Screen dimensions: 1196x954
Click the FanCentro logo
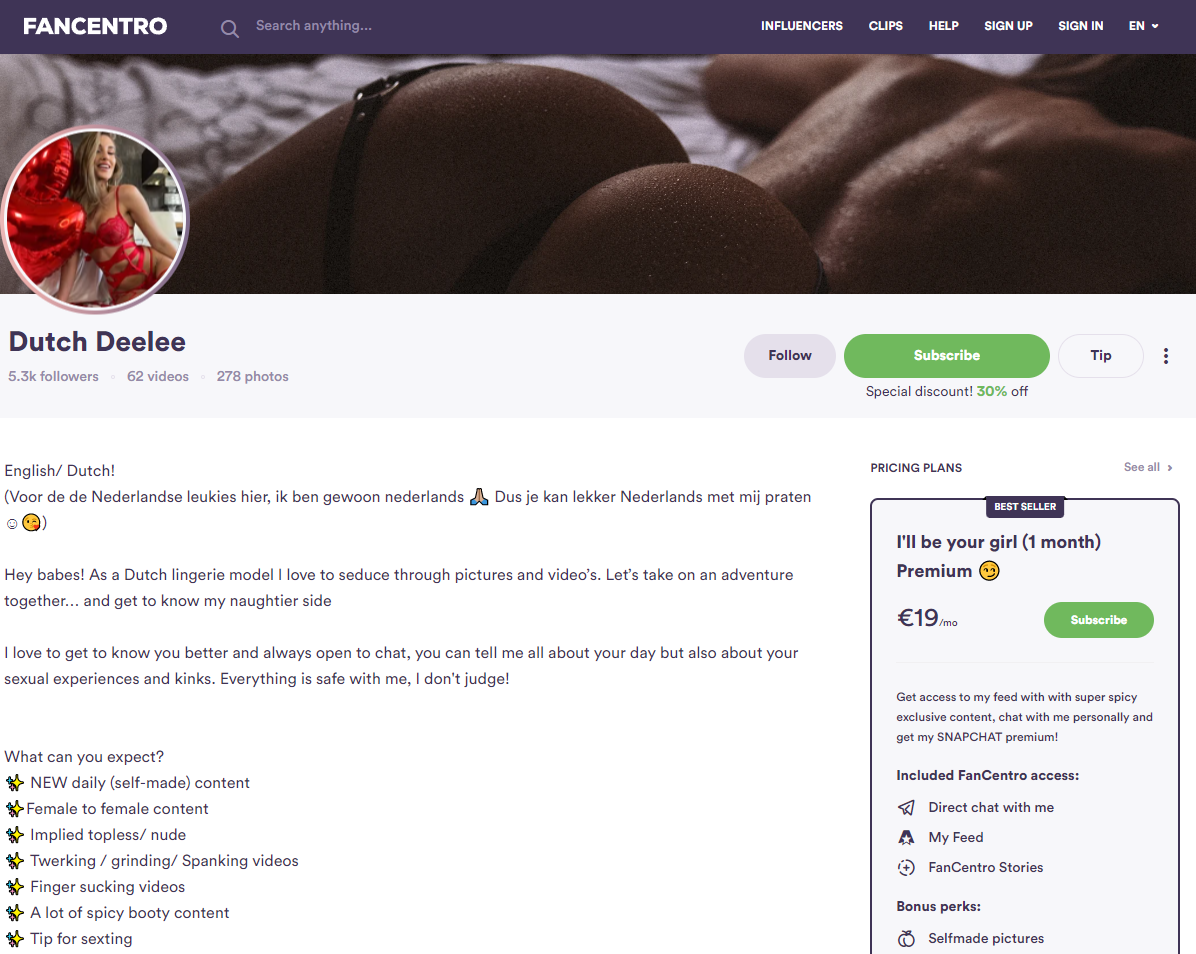tap(95, 27)
